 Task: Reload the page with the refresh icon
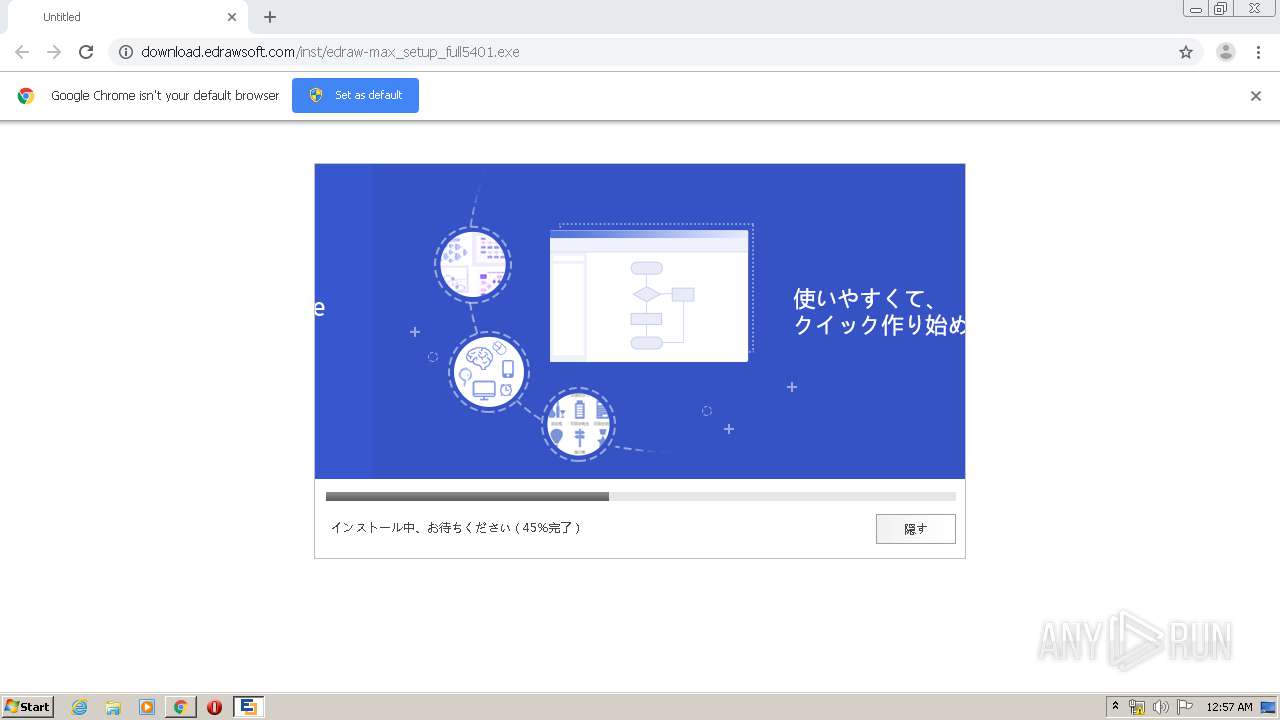pos(86,52)
